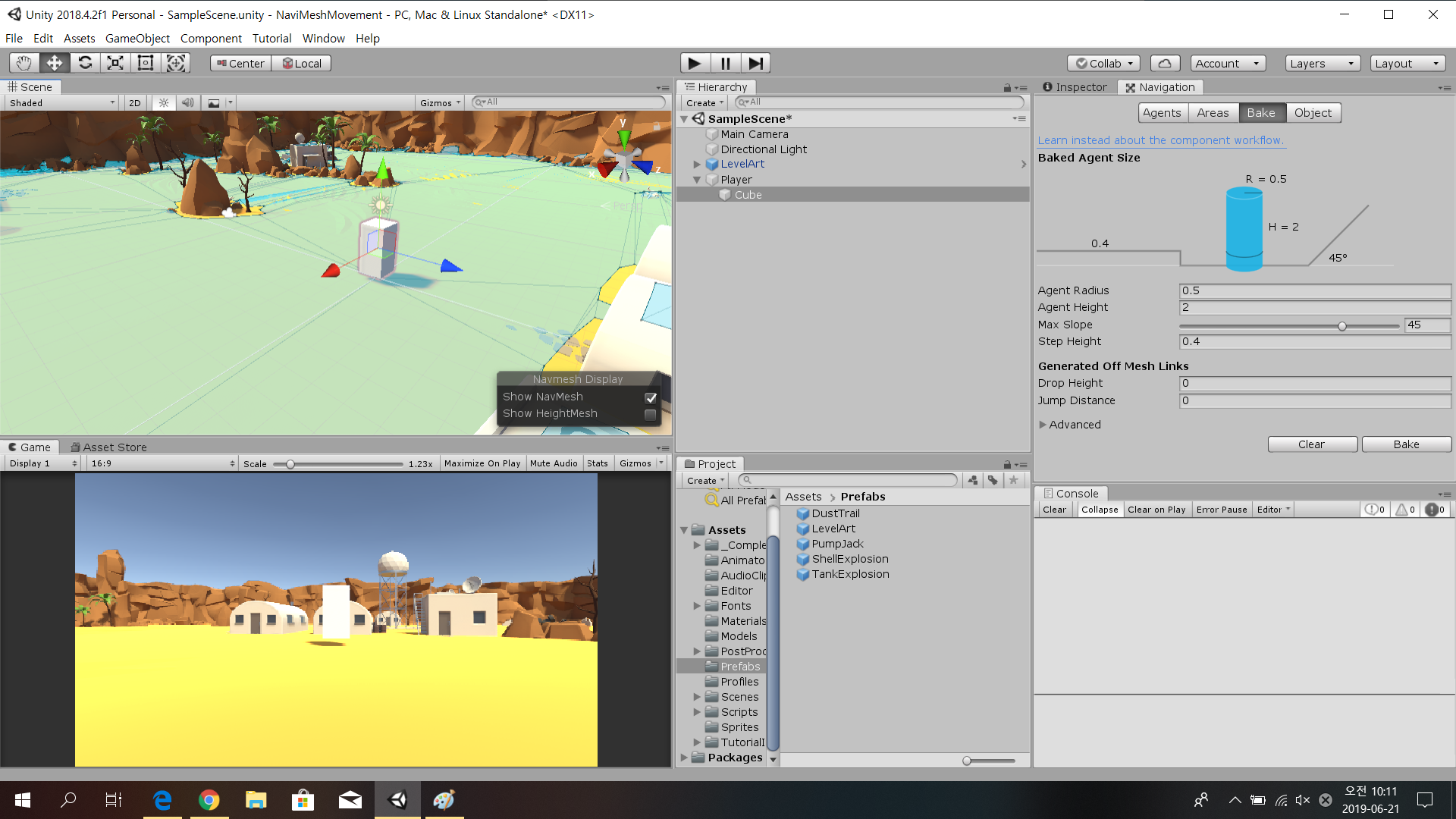Select the Scale tool
This screenshot has width=1456, height=819.
tap(115, 63)
